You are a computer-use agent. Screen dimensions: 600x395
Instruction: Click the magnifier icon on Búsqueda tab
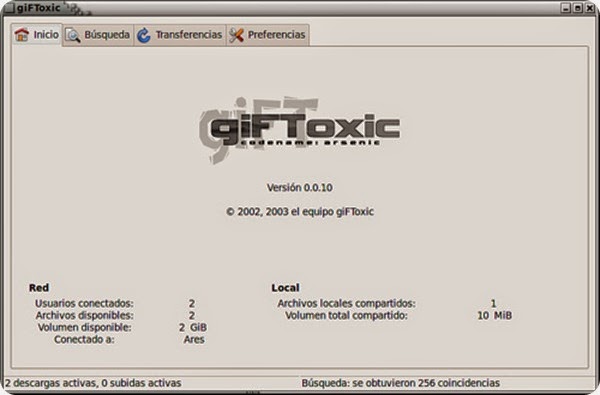pyautogui.click(x=73, y=35)
